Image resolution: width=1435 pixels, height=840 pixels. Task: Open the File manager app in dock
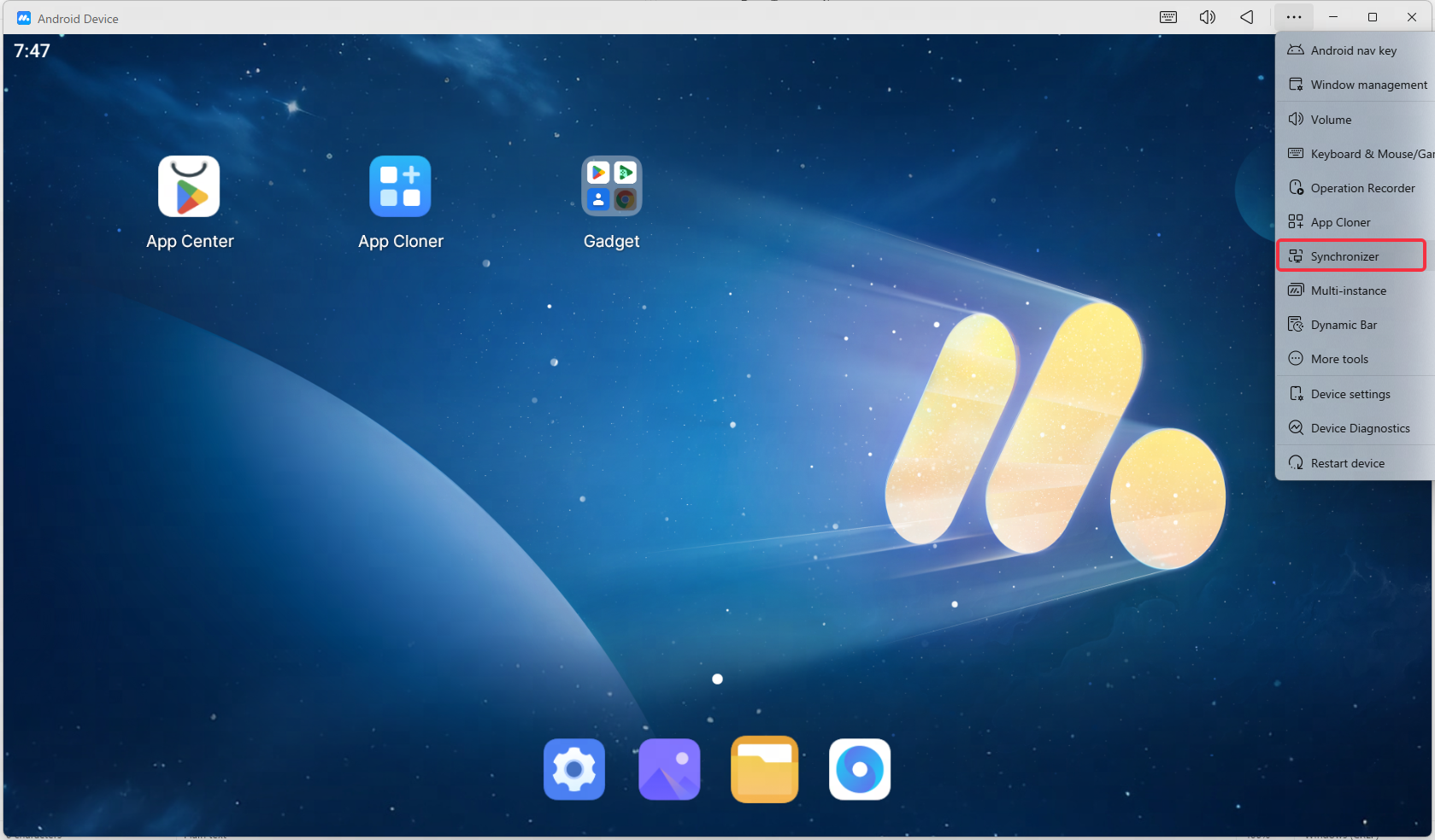pos(765,769)
